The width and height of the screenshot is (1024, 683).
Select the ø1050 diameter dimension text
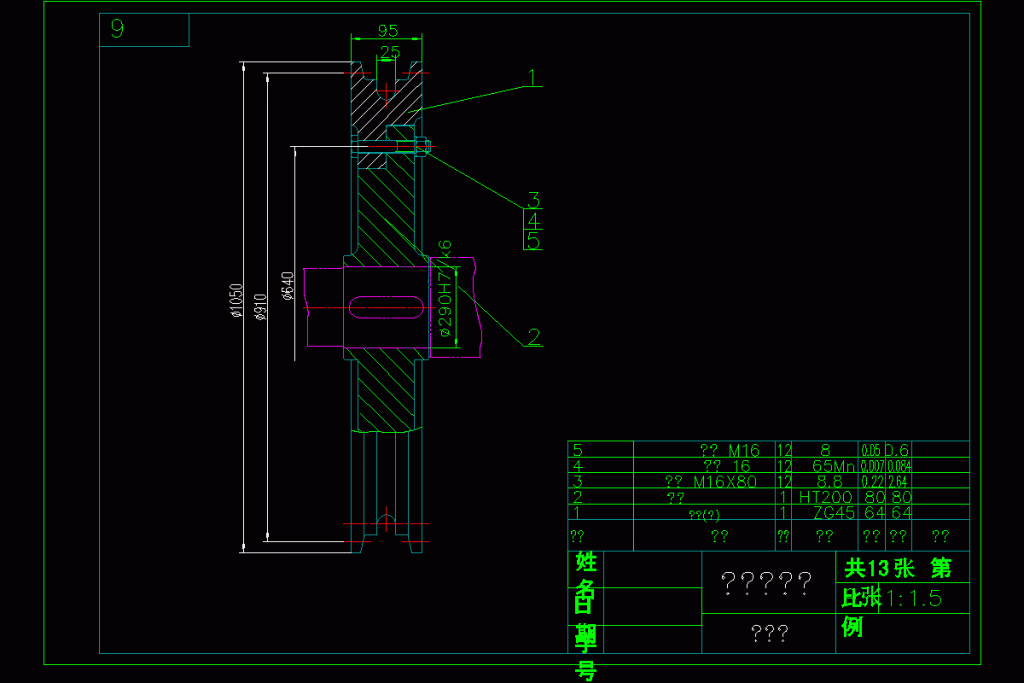point(236,300)
